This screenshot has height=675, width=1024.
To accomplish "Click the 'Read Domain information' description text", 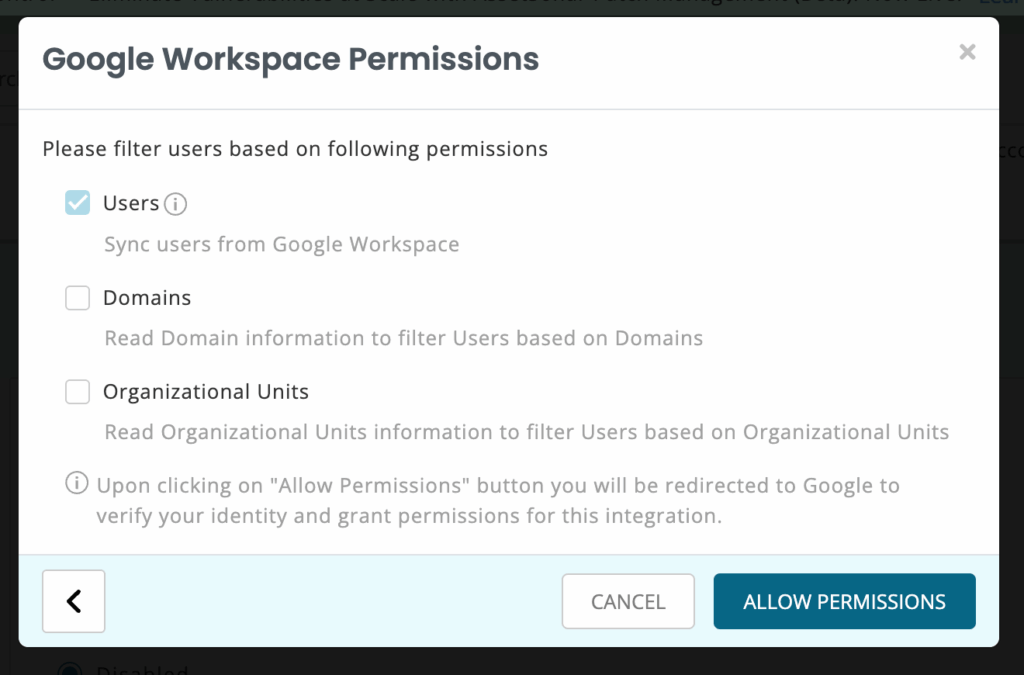I will pyautogui.click(x=404, y=338).
